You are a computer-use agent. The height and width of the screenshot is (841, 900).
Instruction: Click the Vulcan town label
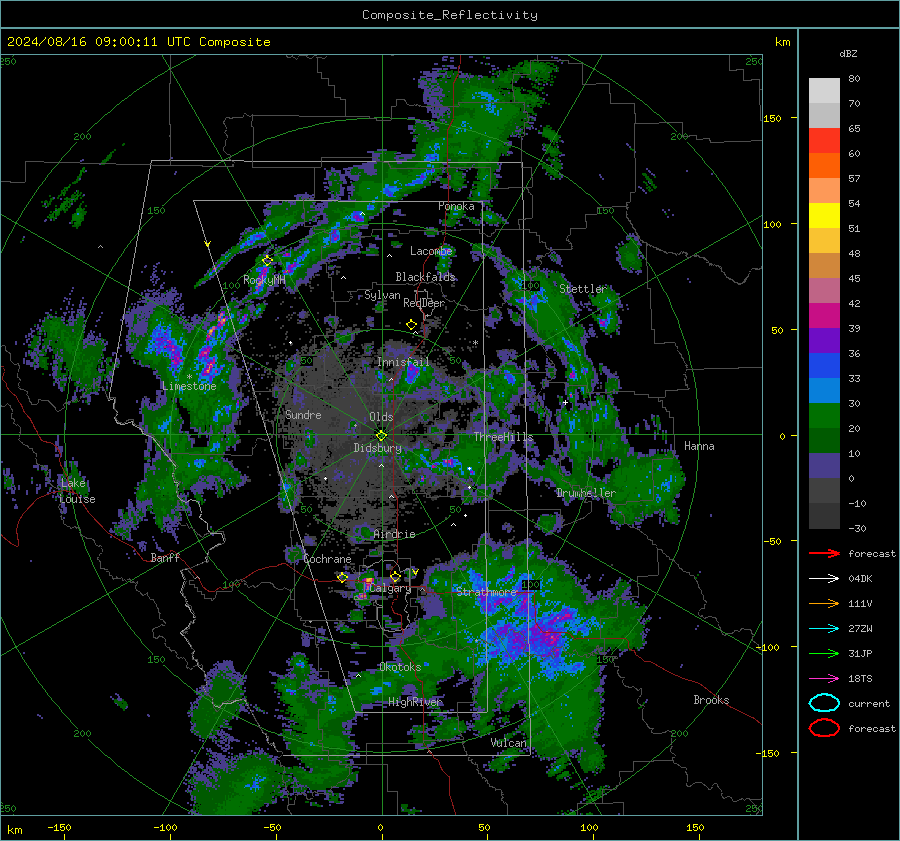tap(509, 743)
